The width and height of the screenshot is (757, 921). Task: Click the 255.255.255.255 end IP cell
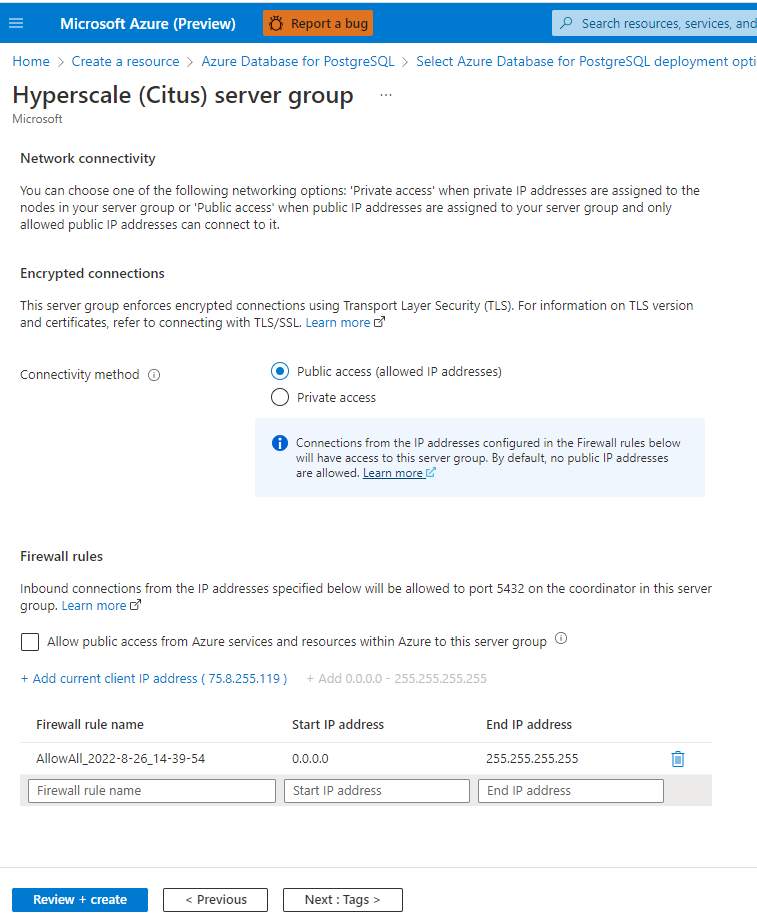pos(532,758)
